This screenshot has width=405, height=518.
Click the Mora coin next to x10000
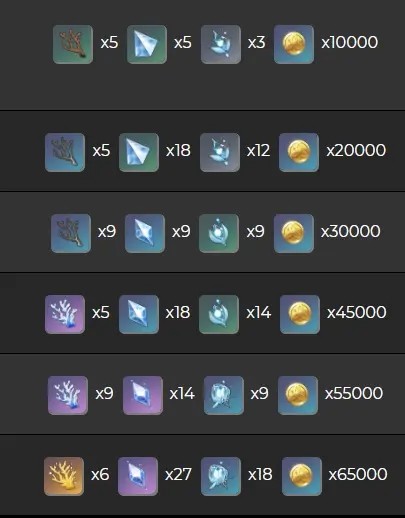coord(294,44)
